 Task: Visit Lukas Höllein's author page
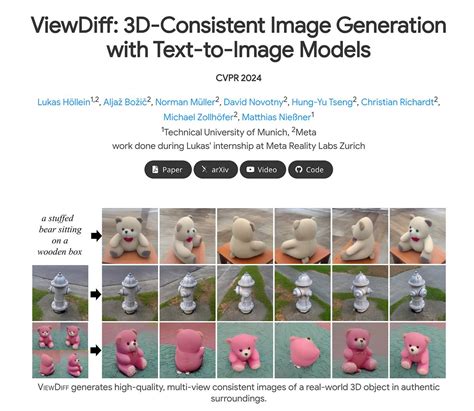click(x=64, y=102)
